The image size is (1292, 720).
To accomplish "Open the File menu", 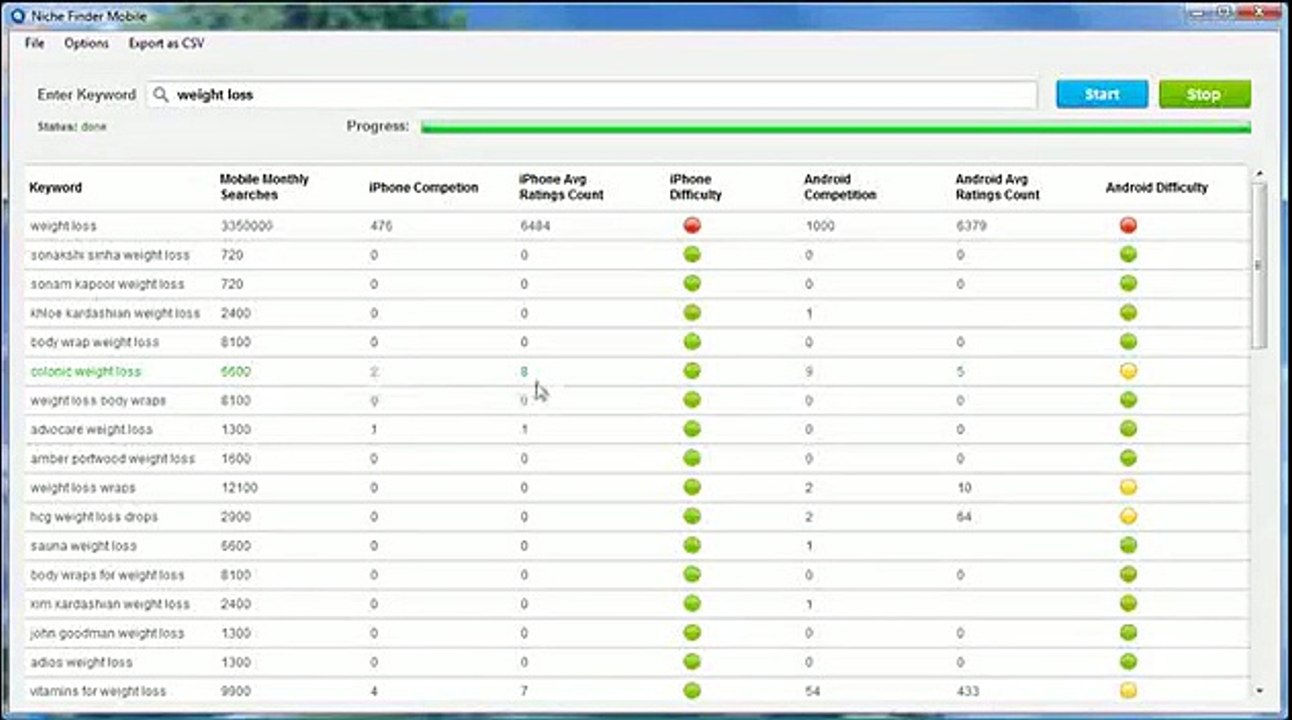I will pos(35,44).
